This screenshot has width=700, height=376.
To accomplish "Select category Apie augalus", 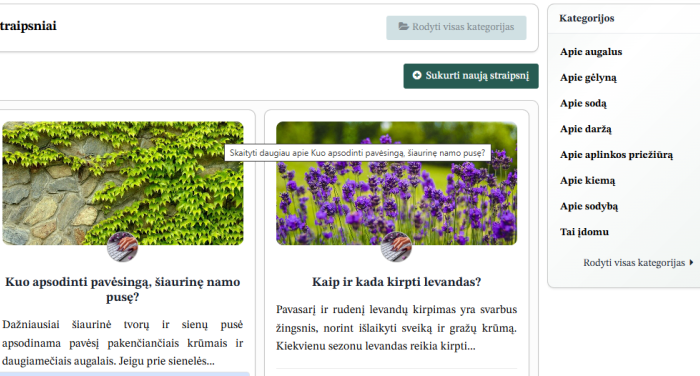I will click(x=591, y=52).
